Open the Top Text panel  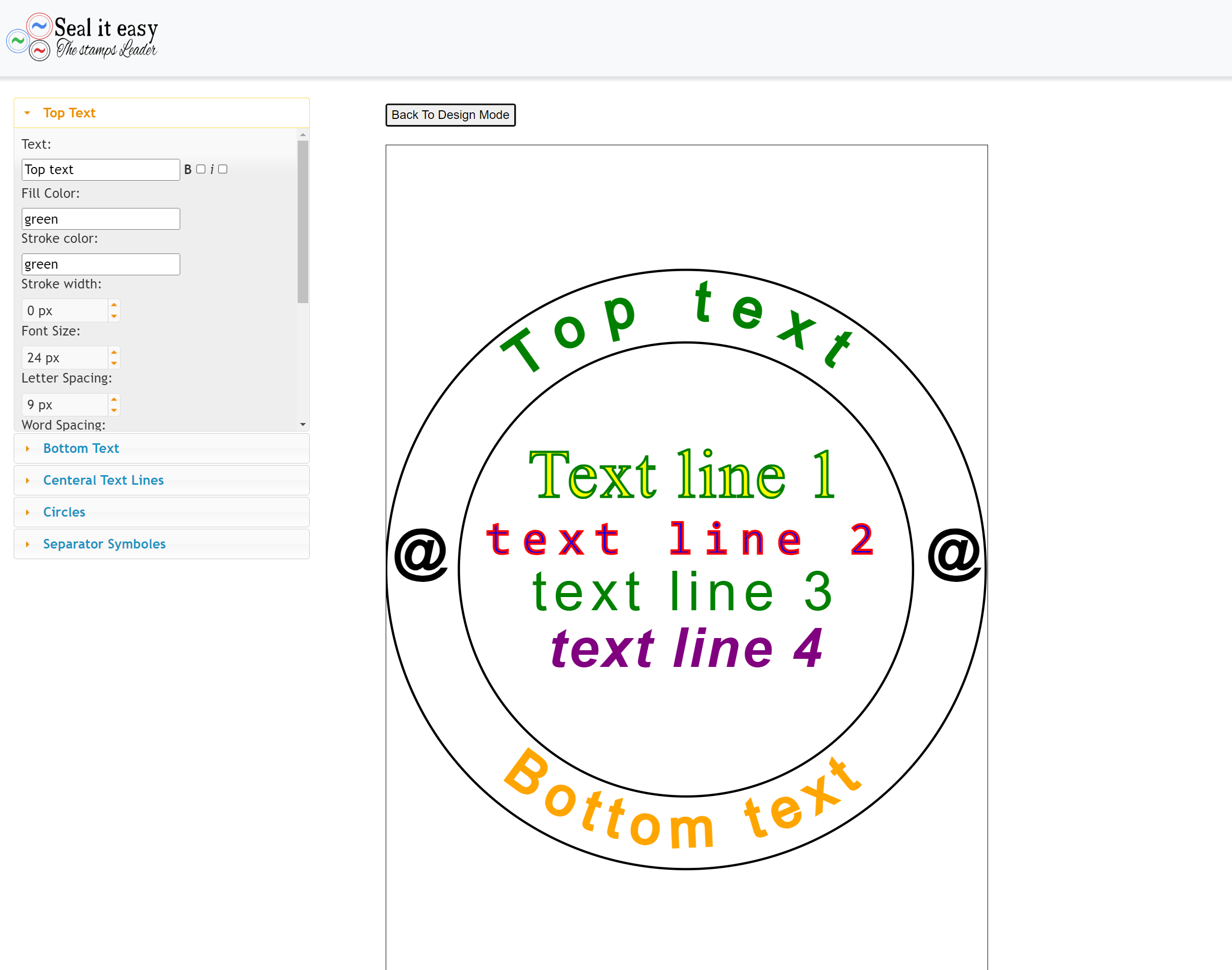point(68,113)
